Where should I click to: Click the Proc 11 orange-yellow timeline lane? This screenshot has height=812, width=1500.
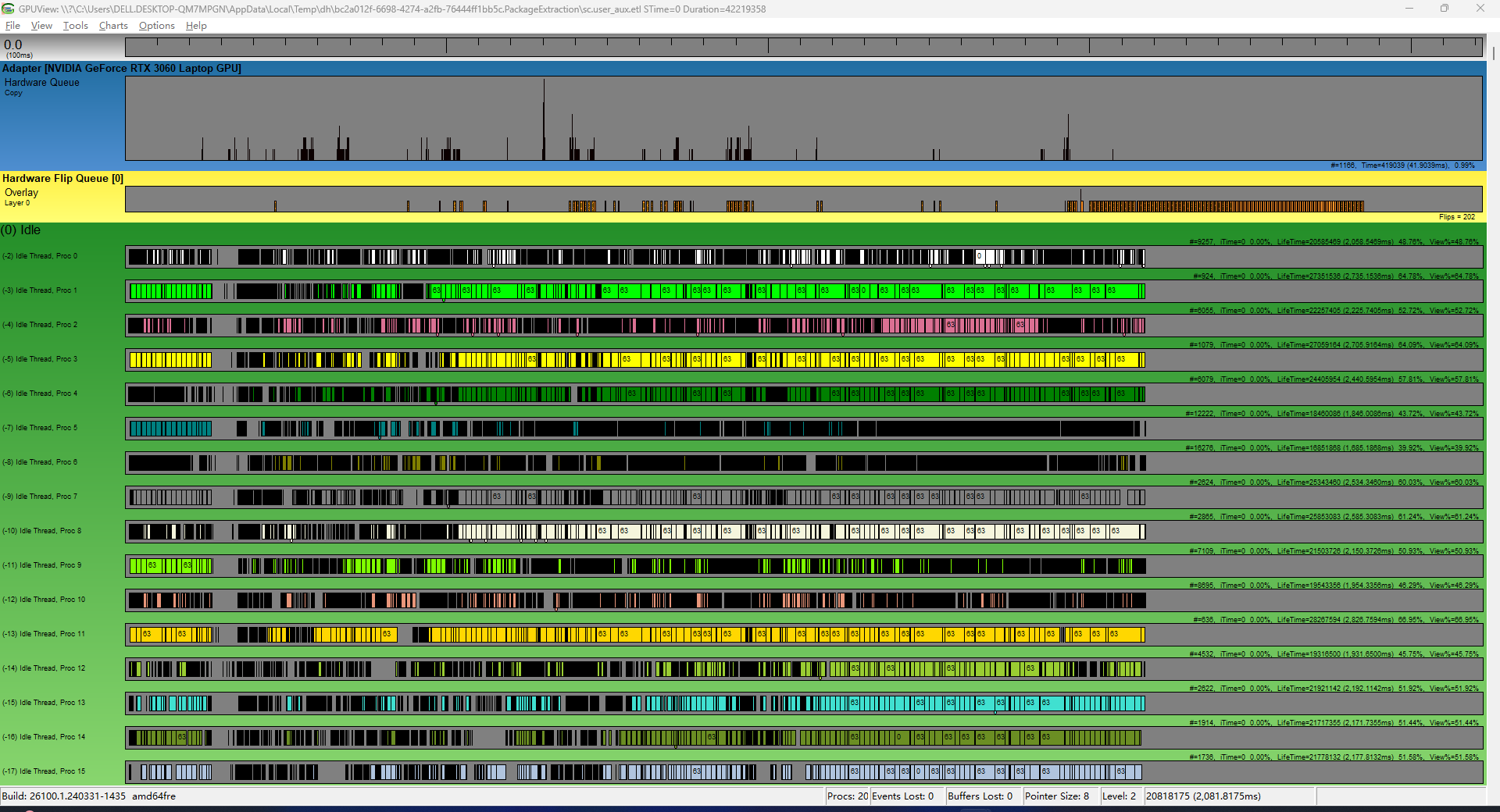(804, 635)
